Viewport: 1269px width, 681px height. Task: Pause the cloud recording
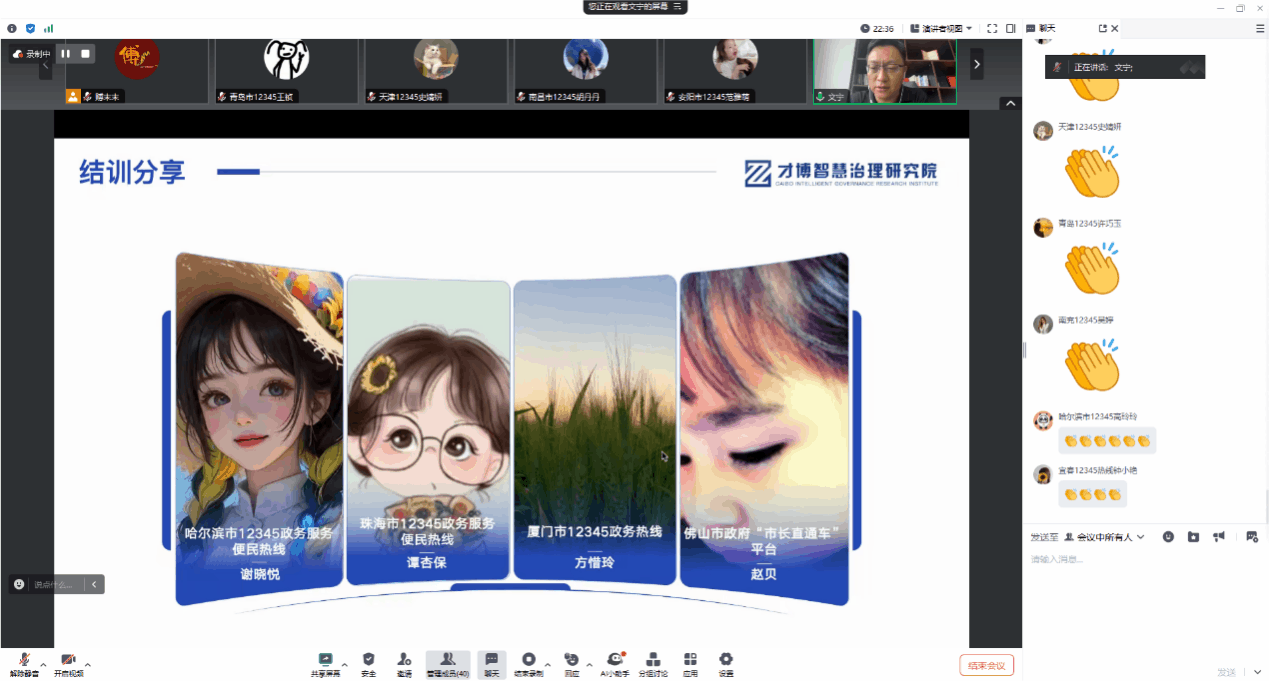pos(65,54)
